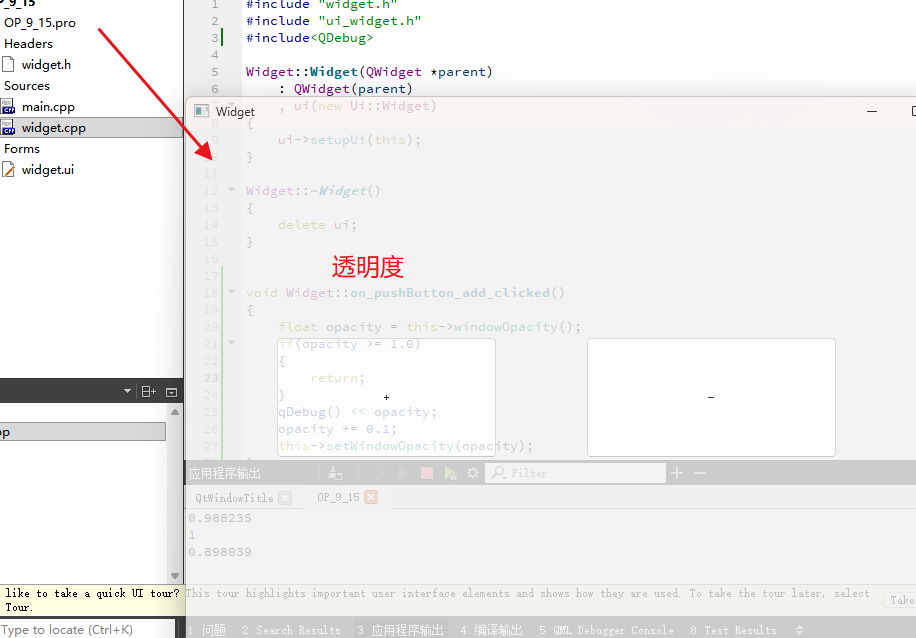The width and height of the screenshot is (916, 638).
Task: Minimize the Widget window
Action: [x=872, y=111]
